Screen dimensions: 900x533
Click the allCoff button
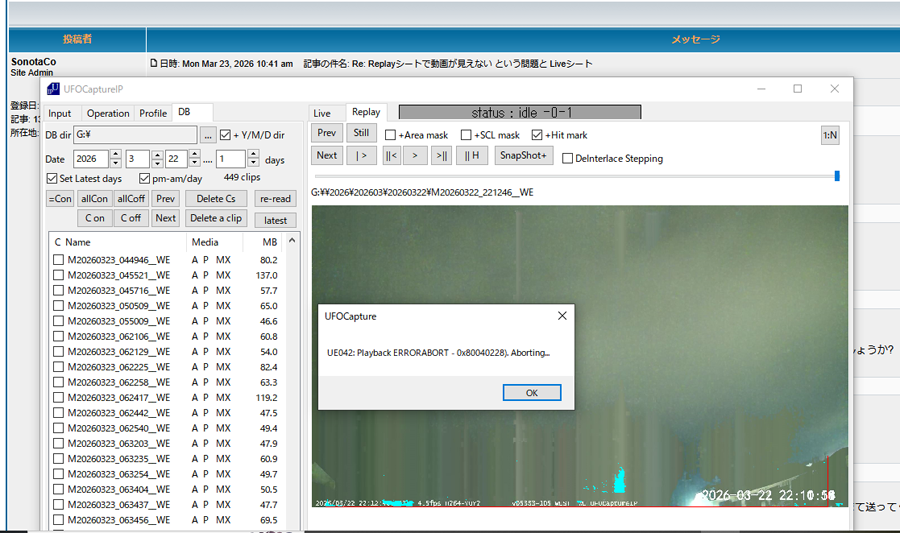tap(131, 199)
